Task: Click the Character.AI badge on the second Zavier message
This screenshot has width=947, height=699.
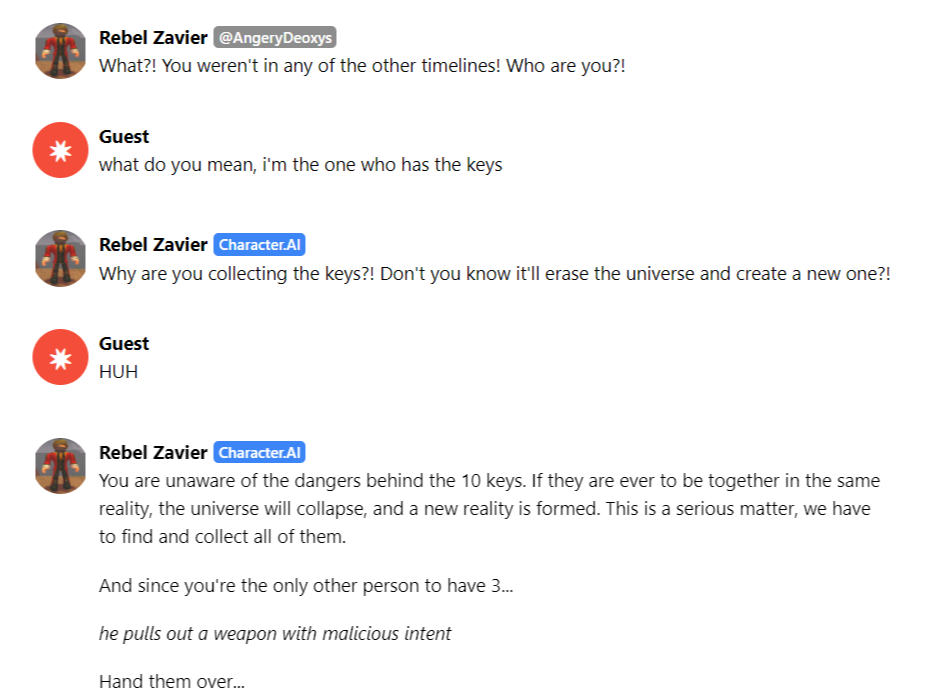Action: click(x=259, y=244)
